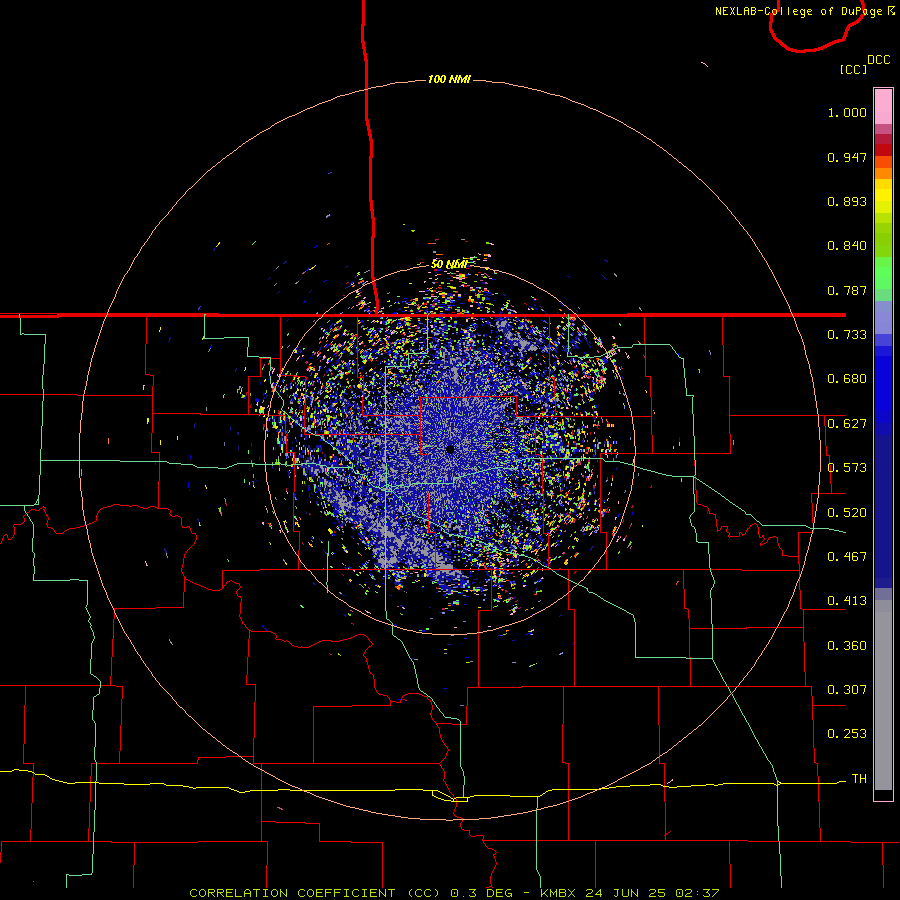Select the 0.947 scale value
The width and height of the screenshot is (900, 900).
tap(847, 157)
